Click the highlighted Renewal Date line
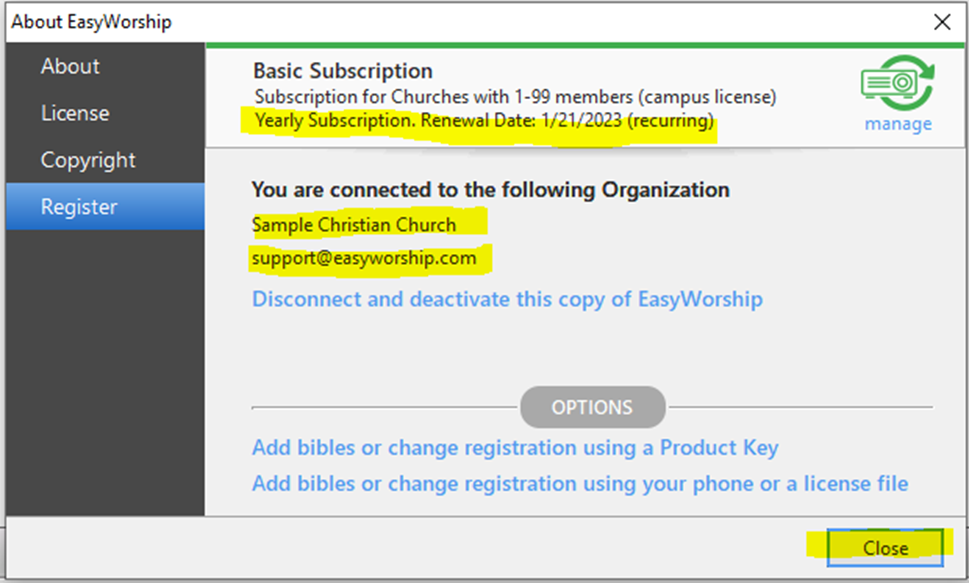 [484, 121]
